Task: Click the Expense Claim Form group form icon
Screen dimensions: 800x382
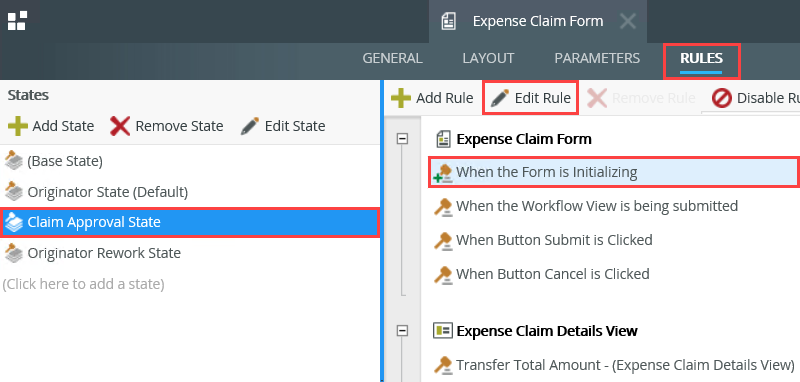Action: coord(443,139)
